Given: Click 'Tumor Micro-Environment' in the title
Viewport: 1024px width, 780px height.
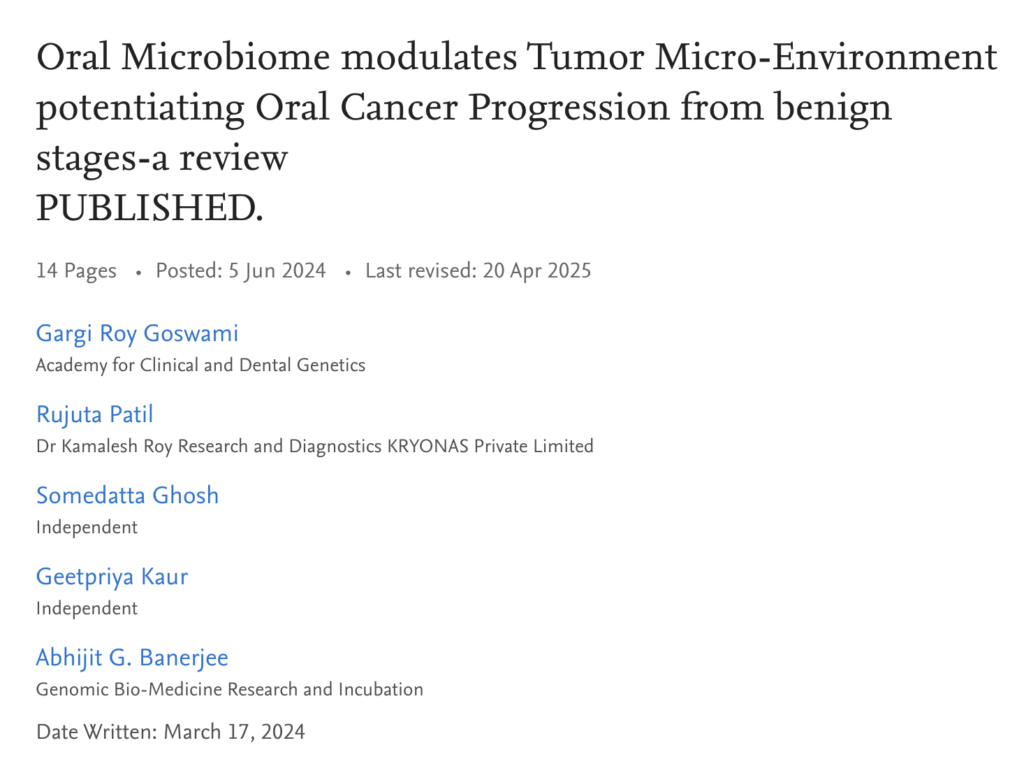Looking at the screenshot, I should click(x=762, y=57).
